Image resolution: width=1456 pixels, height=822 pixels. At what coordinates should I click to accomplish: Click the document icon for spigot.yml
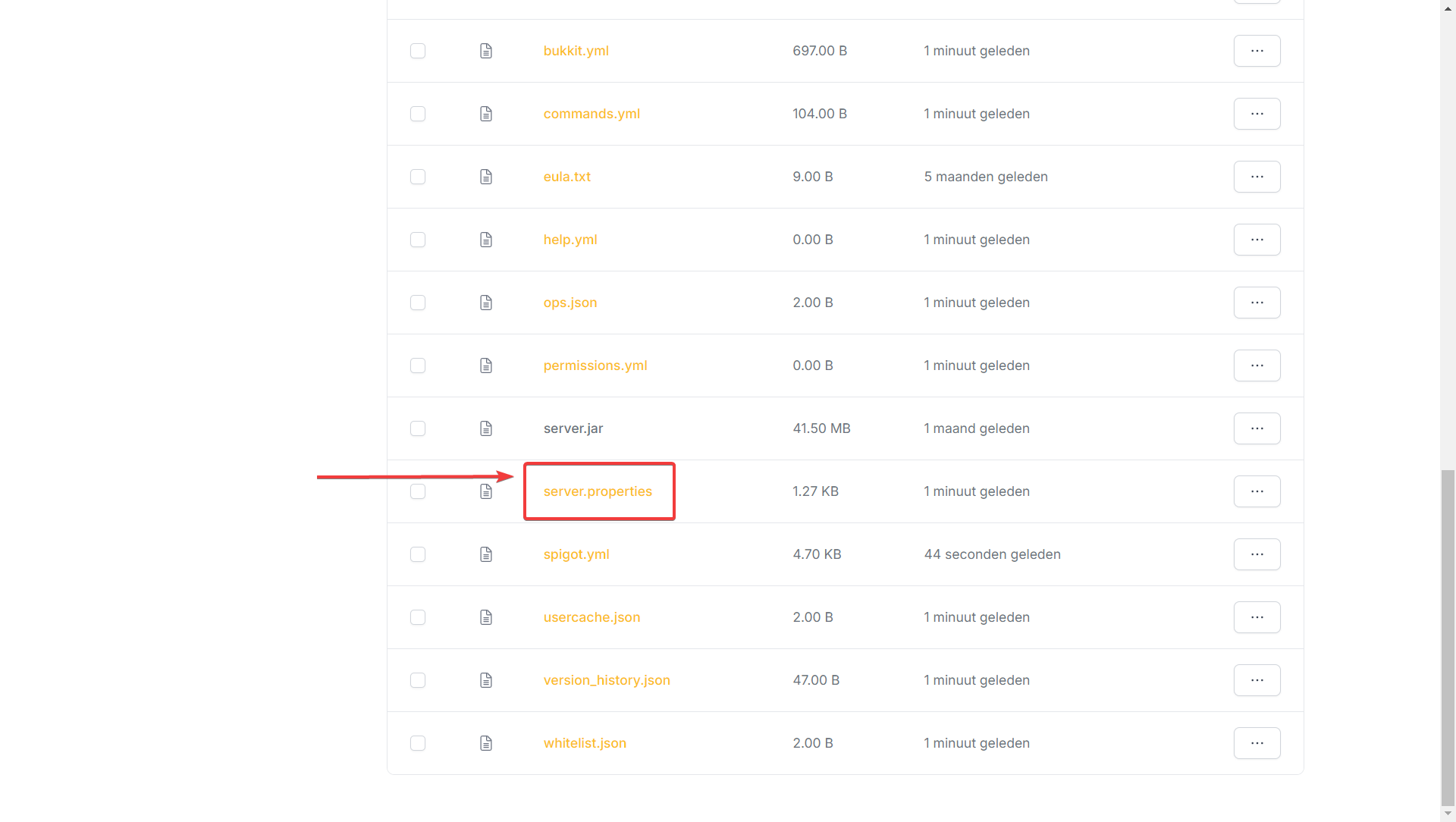pyautogui.click(x=486, y=554)
